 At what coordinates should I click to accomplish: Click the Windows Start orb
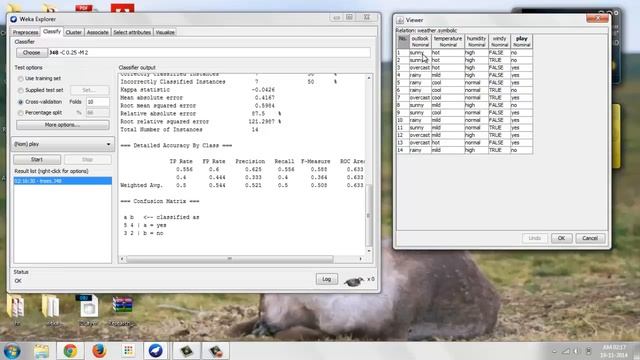11,351
